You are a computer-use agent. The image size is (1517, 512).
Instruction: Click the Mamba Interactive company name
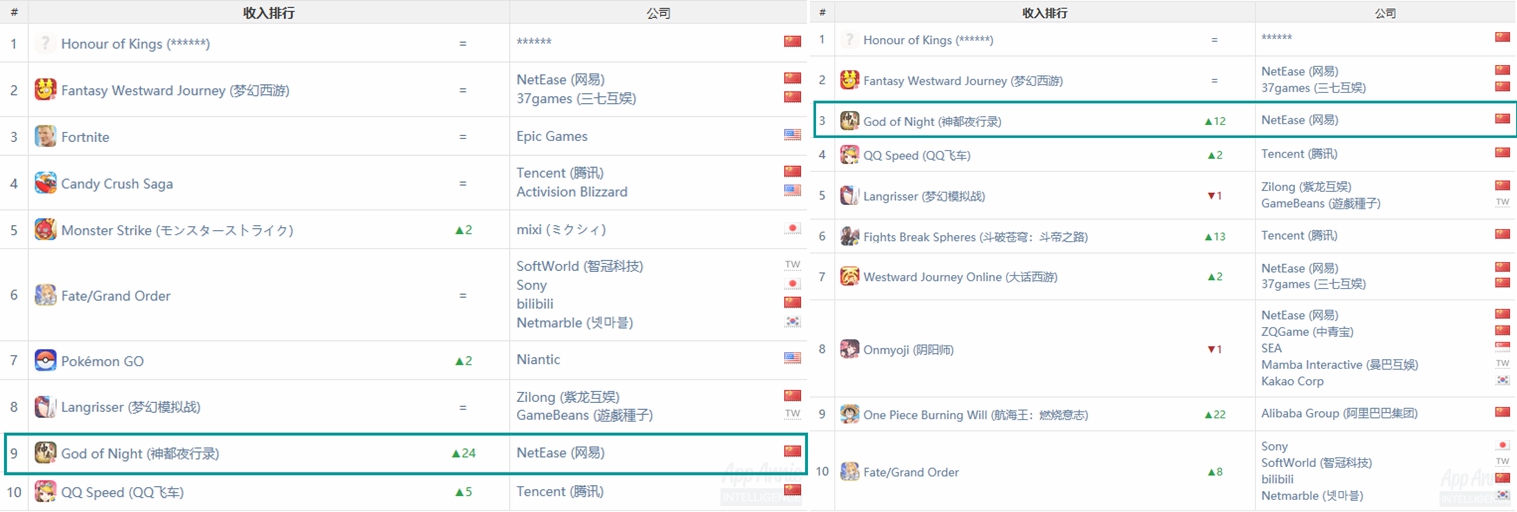click(x=1338, y=365)
